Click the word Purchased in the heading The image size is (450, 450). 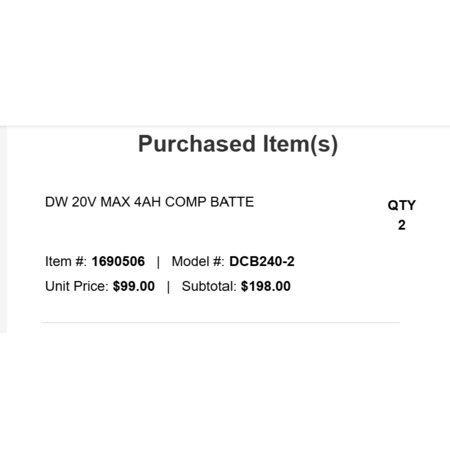[197, 145]
